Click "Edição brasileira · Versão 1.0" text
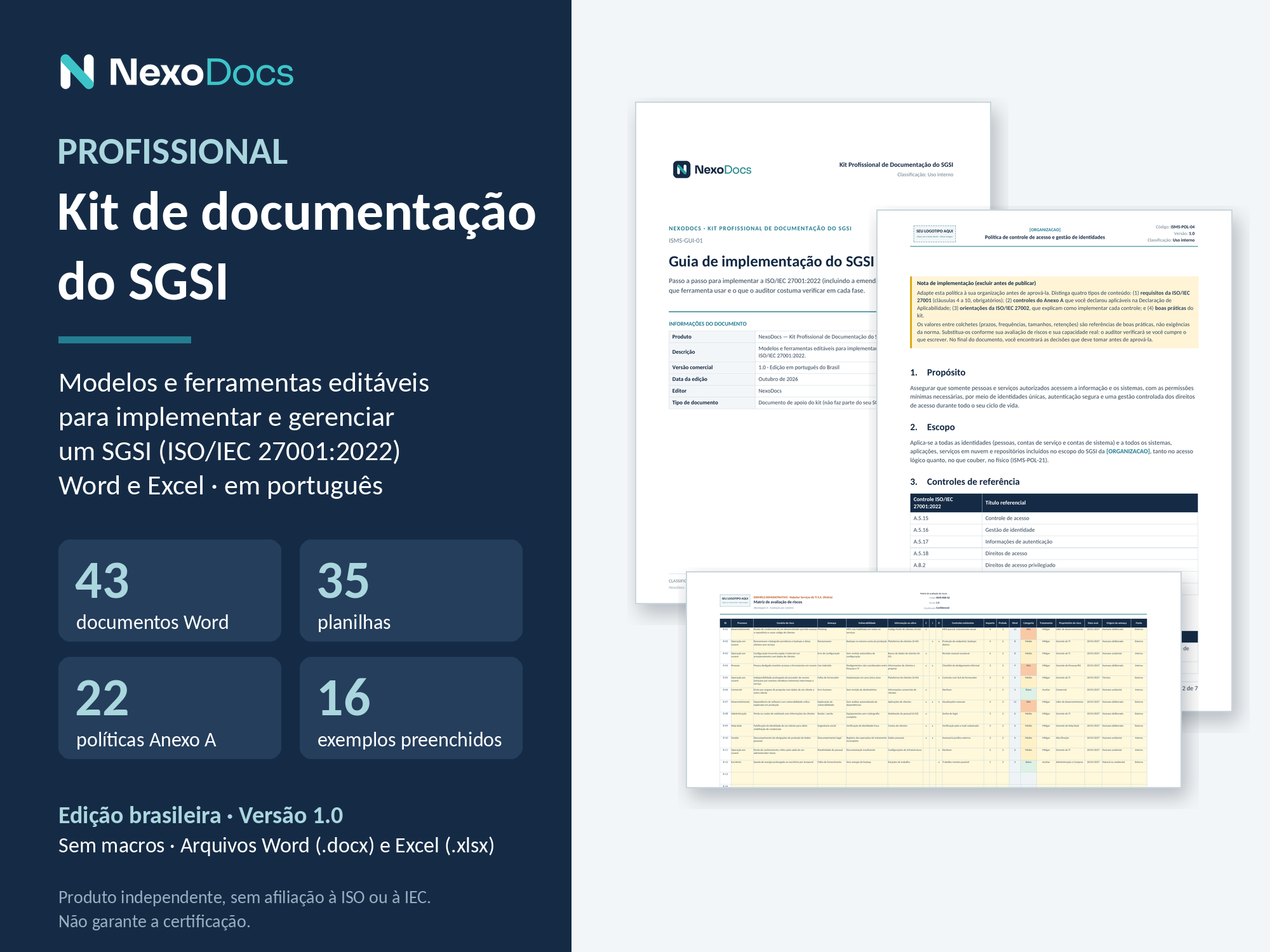This screenshot has width=1270, height=952. click(201, 816)
